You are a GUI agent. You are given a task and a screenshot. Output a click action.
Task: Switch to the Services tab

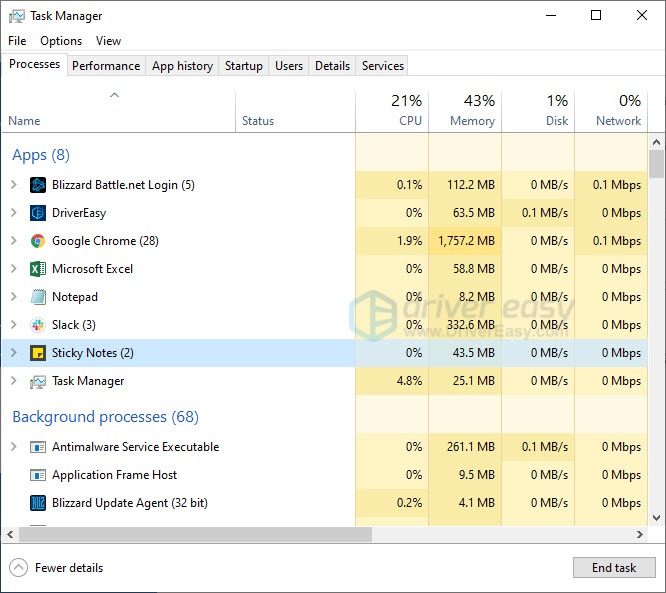coord(383,66)
